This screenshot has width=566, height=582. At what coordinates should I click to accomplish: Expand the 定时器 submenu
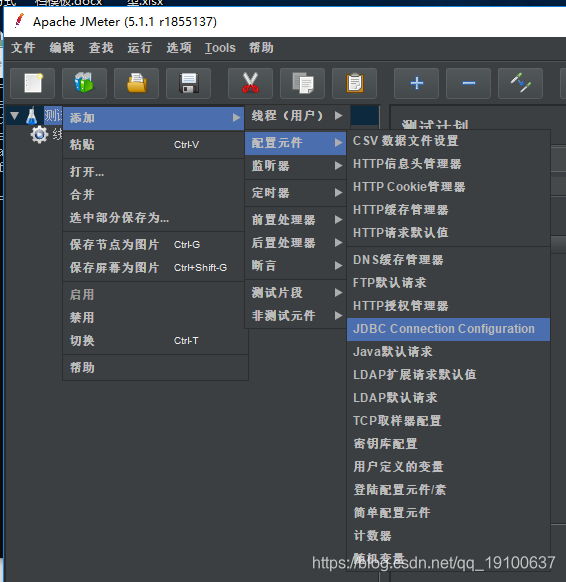pos(296,193)
